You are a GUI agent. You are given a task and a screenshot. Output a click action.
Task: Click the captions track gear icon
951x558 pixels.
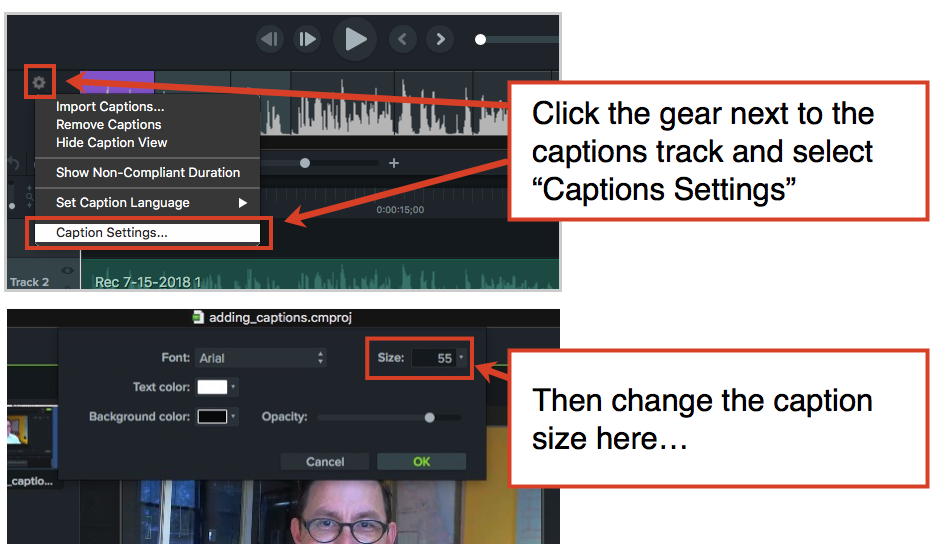click(x=39, y=82)
